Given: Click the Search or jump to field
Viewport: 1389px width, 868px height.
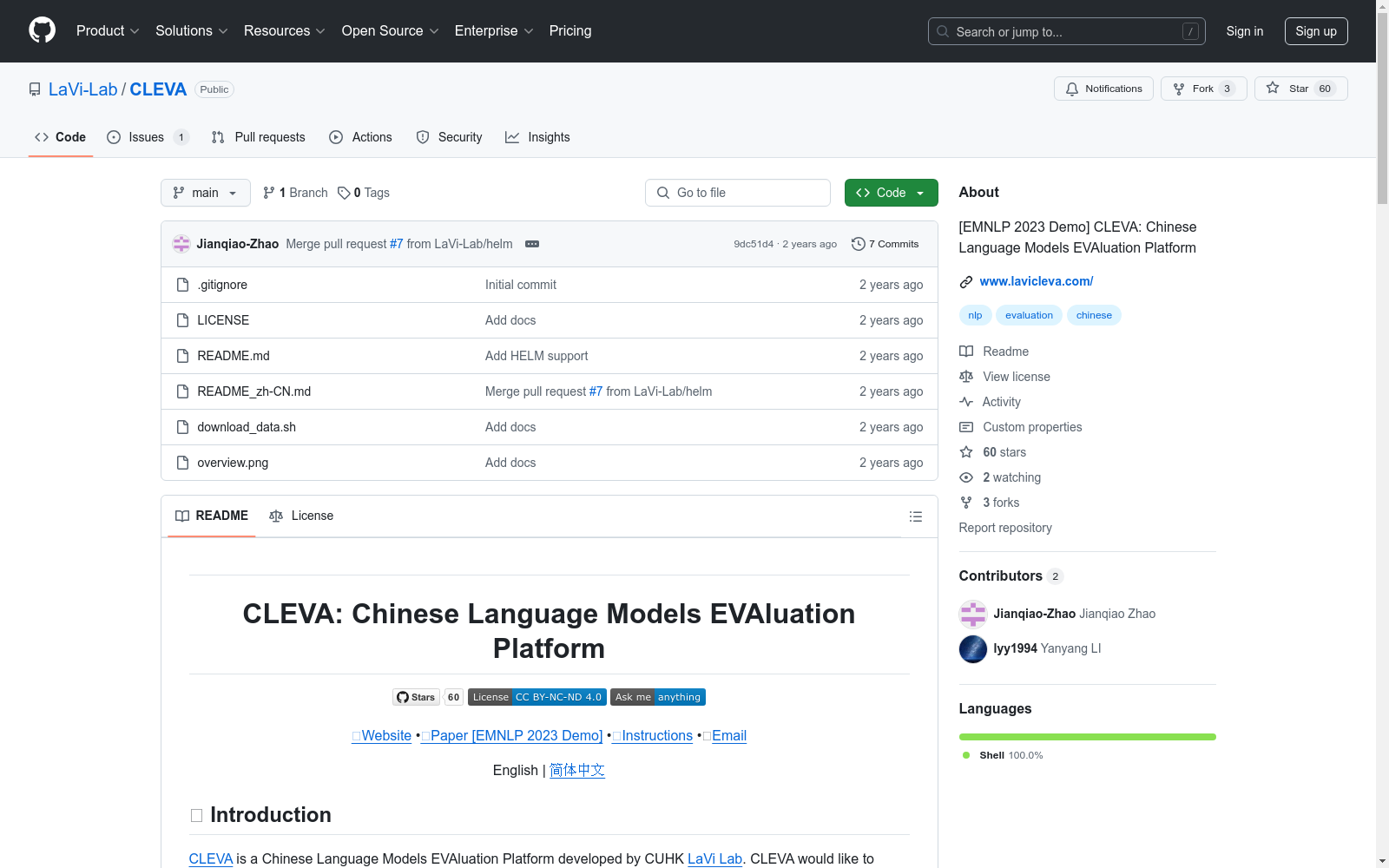Looking at the screenshot, I should 1067,31.
